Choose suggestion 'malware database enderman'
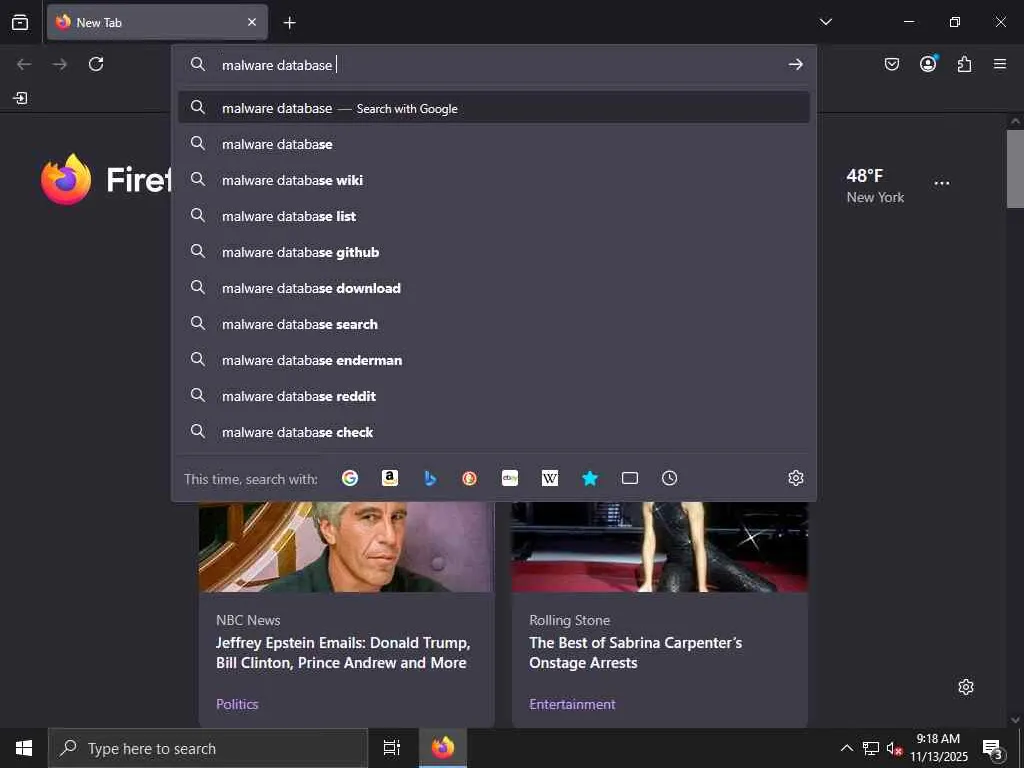 pos(494,359)
